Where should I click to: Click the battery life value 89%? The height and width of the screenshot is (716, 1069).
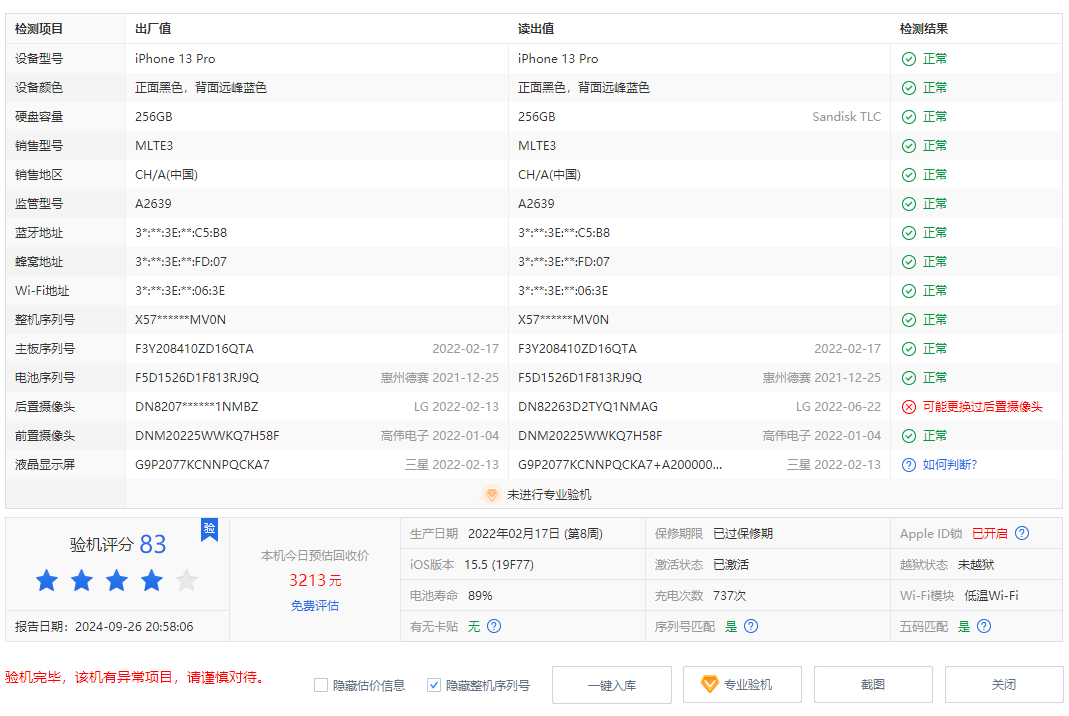(x=480, y=595)
